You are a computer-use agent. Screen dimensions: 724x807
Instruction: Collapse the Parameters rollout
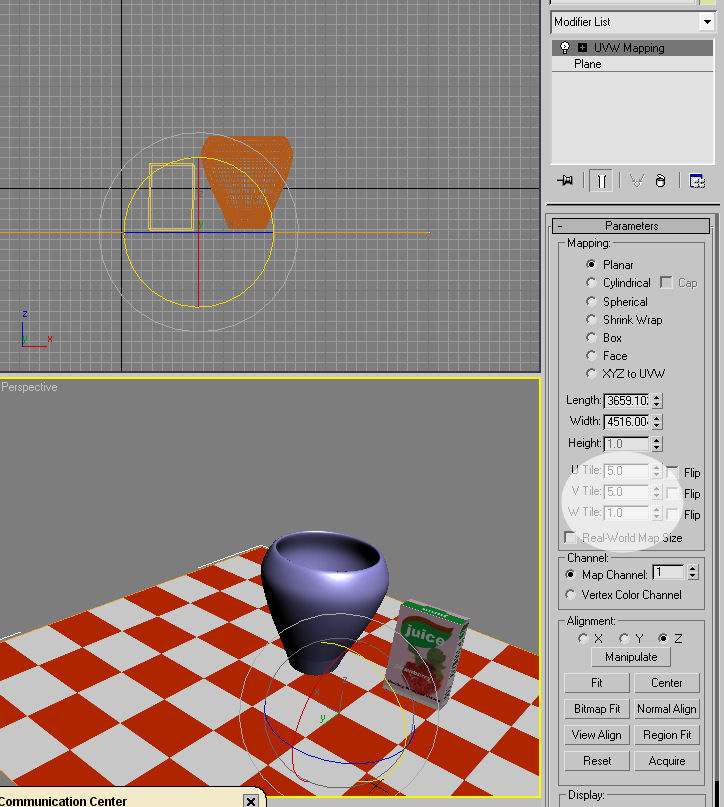click(560, 227)
